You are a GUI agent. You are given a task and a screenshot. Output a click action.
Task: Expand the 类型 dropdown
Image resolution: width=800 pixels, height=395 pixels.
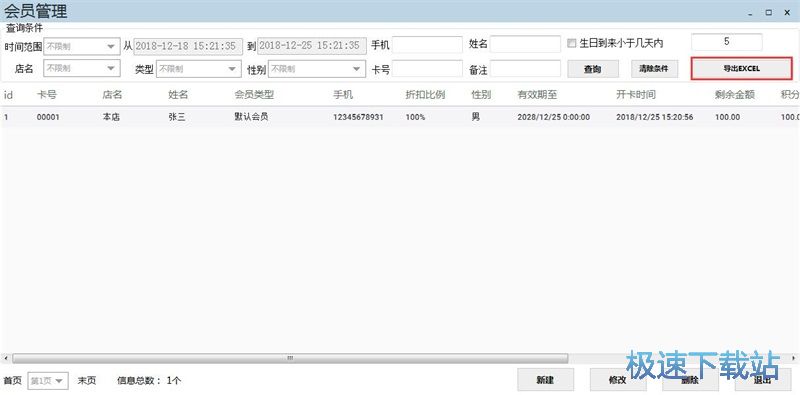(x=199, y=69)
